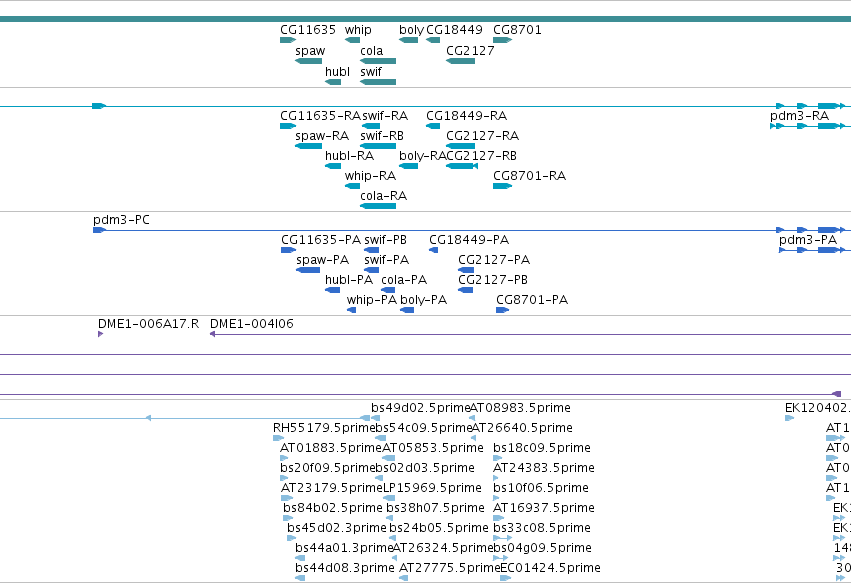Click the AT08983.5prime EST label
Viewport: 851px width, 583px height.
coord(520,408)
